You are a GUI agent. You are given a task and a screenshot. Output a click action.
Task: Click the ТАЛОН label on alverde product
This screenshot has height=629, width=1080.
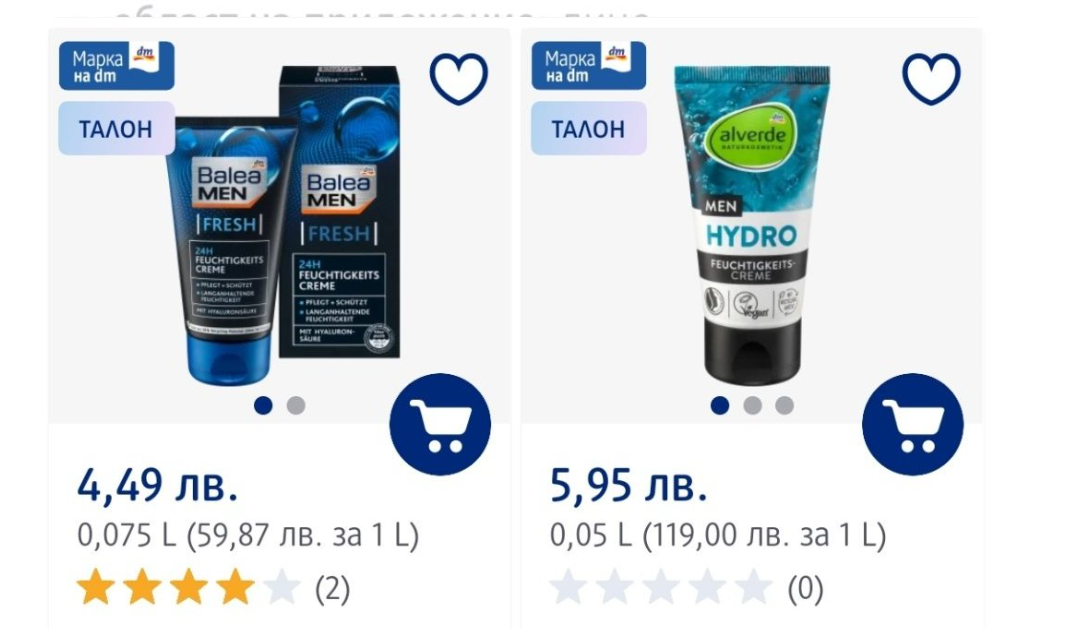tap(589, 128)
